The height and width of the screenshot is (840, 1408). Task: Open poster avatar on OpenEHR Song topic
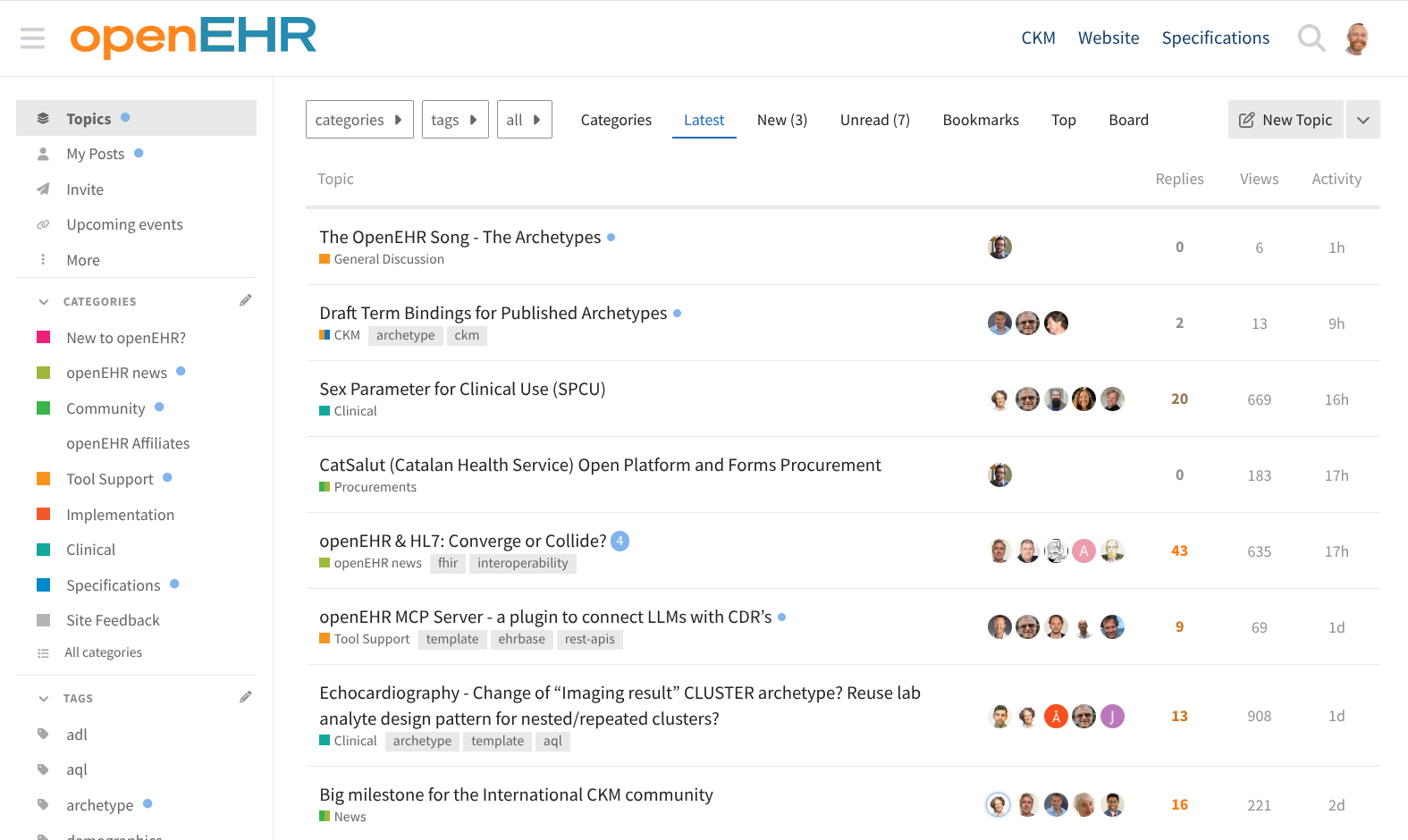[999, 248]
